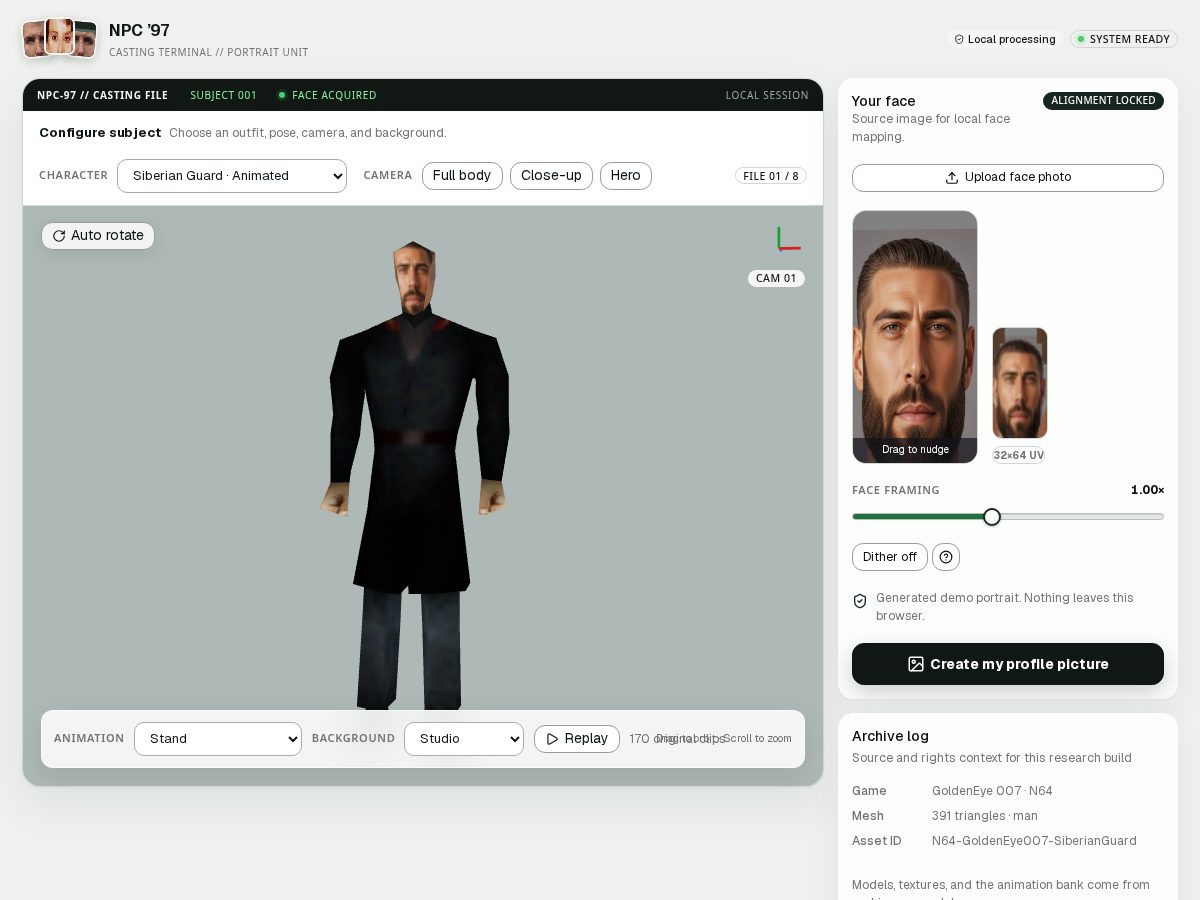Click the Face framing slider handle

pyautogui.click(x=992, y=517)
